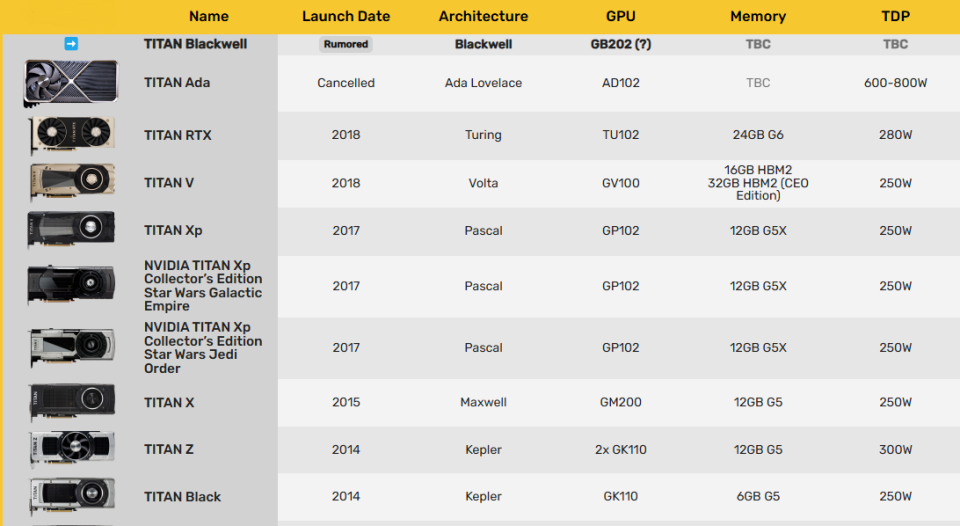960x526 pixels.
Task: Click the Cancelled launch date for TITAN Ada
Action: coord(346,83)
